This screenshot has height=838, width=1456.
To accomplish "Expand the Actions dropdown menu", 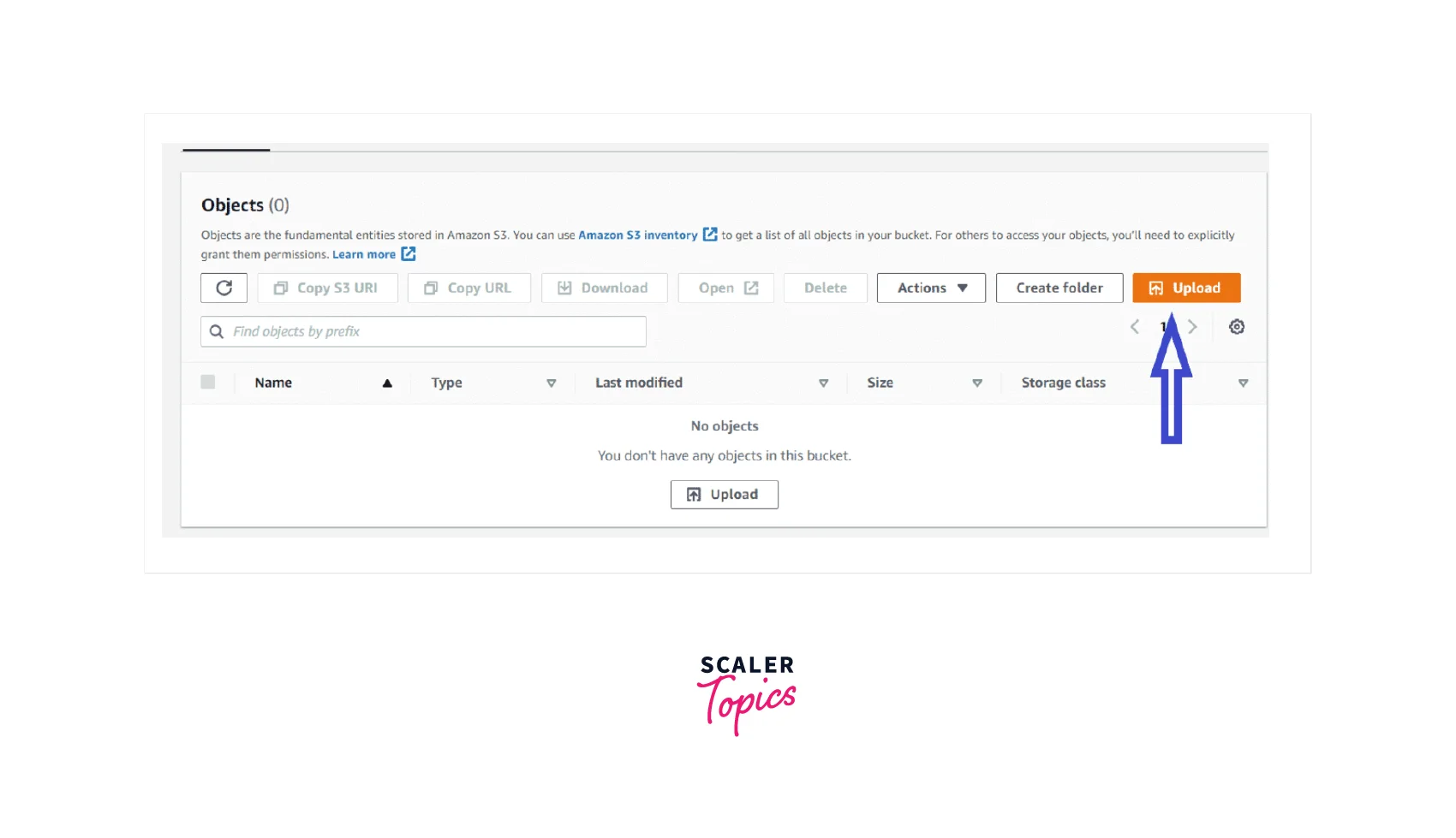I will (x=930, y=288).
